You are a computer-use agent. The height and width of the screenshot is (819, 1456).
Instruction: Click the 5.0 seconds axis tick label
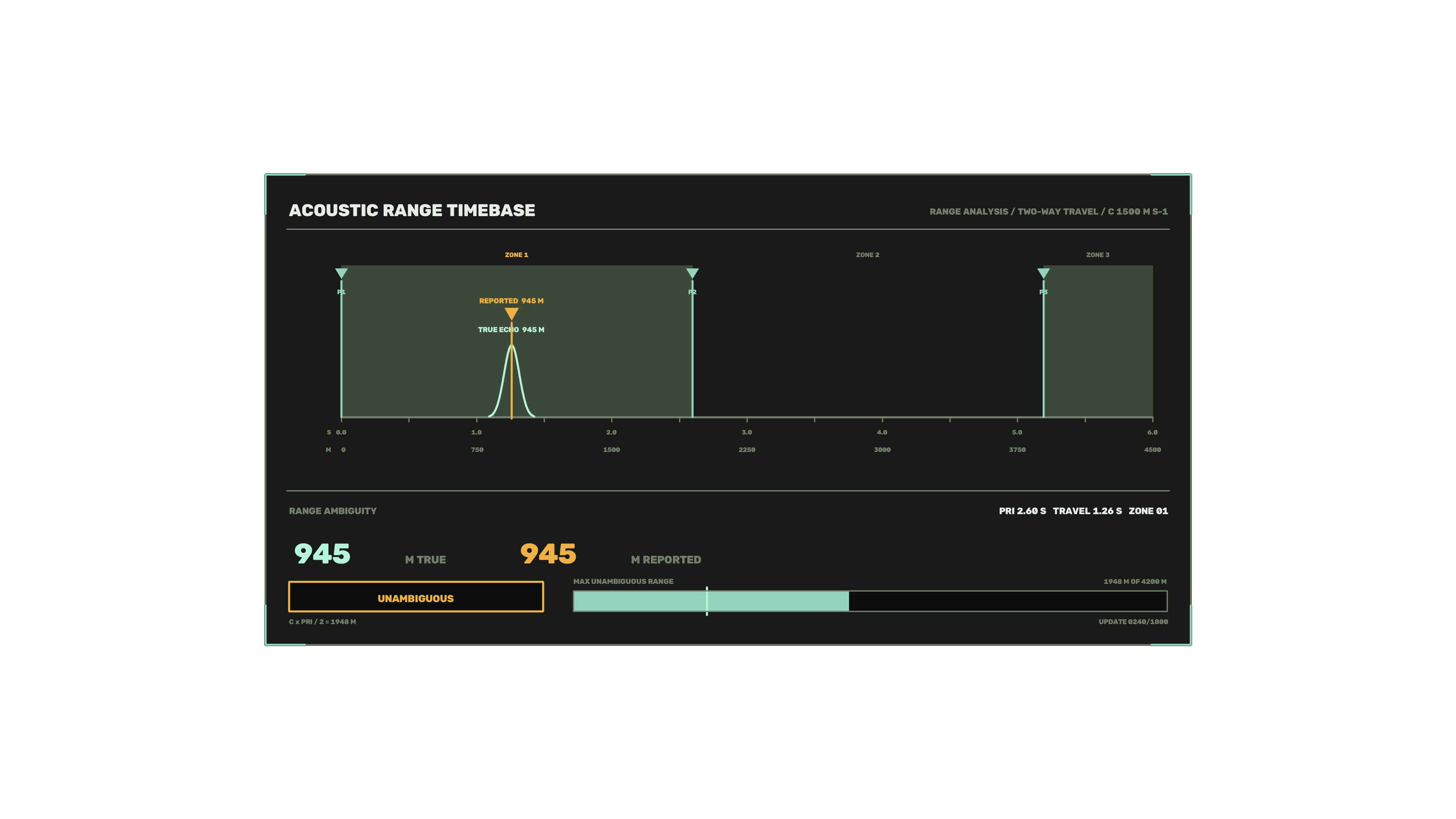1017,432
